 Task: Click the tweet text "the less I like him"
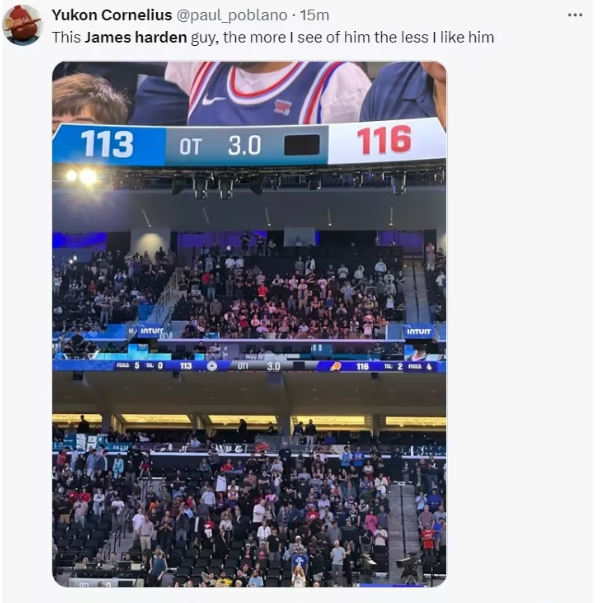(434, 38)
